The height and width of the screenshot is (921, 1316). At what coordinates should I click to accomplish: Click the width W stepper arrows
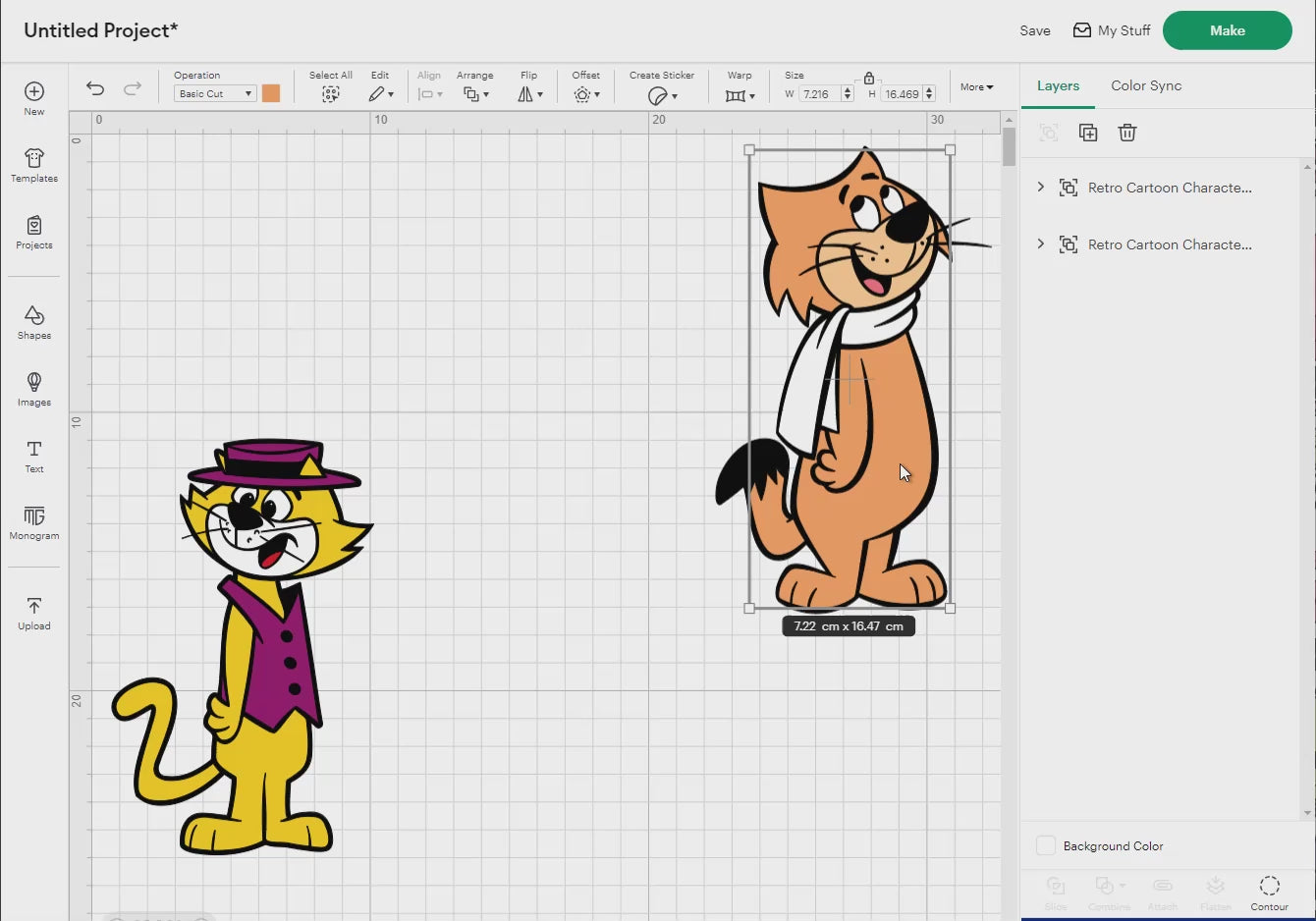[x=848, y=94]
